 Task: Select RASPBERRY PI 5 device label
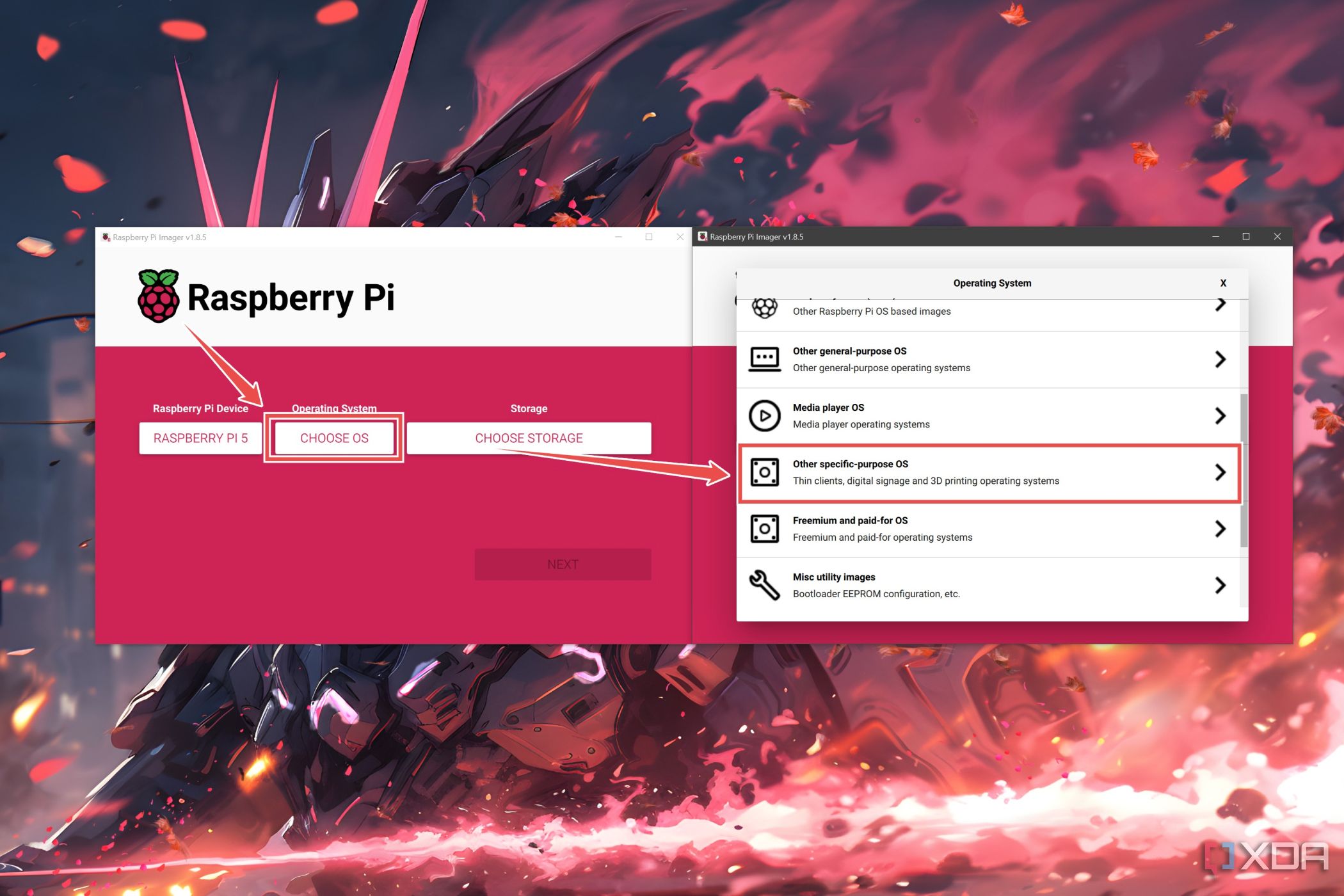tap(199, 437)
